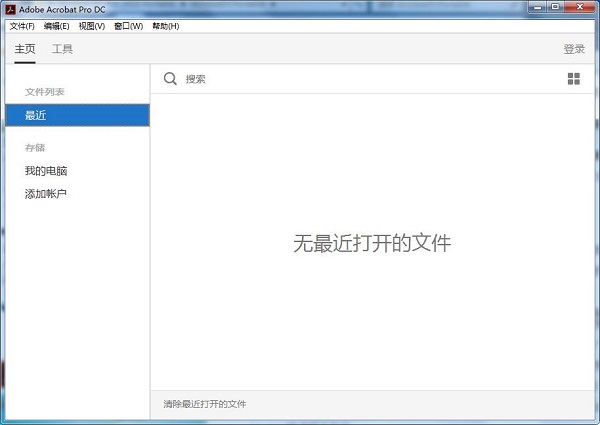
Task: Switch to the 工具 tab
Action: point(62,49)
